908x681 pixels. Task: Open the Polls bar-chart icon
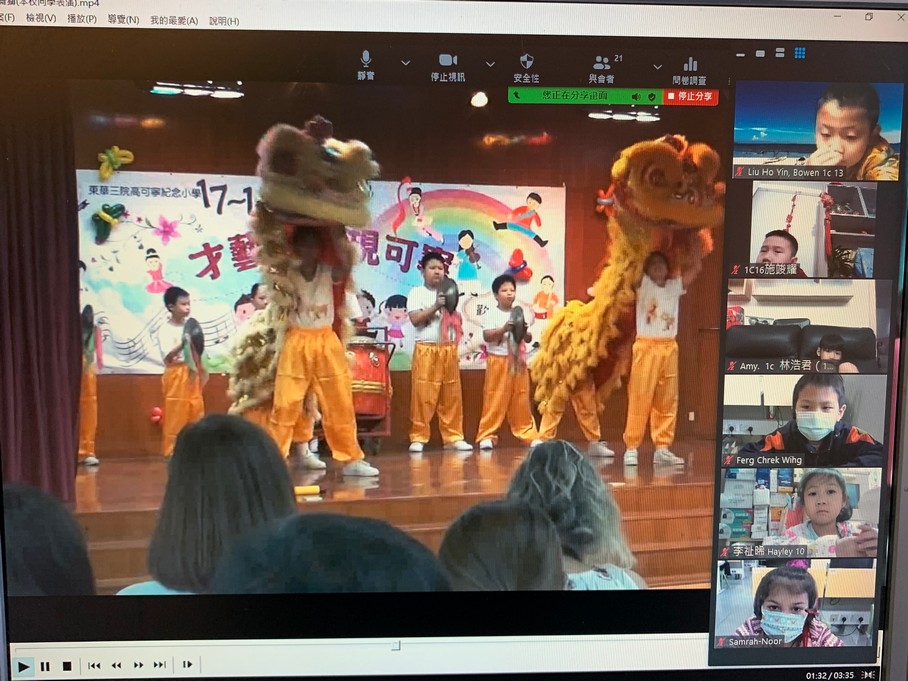690,64
